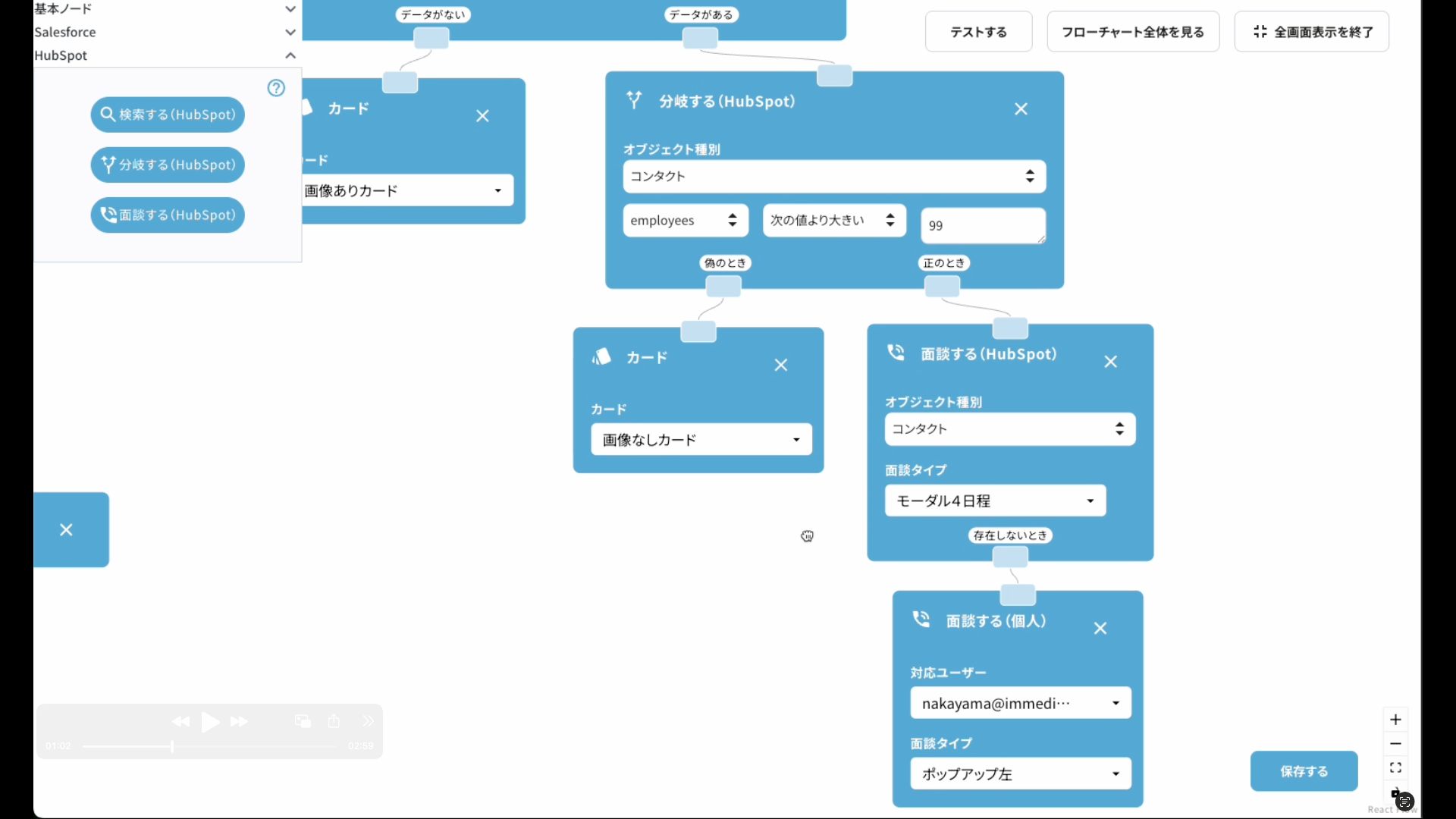This screenshot has height=819, width=1456.
Task: Open the 画像なしカード dropdown
Action: pos(701,440)
